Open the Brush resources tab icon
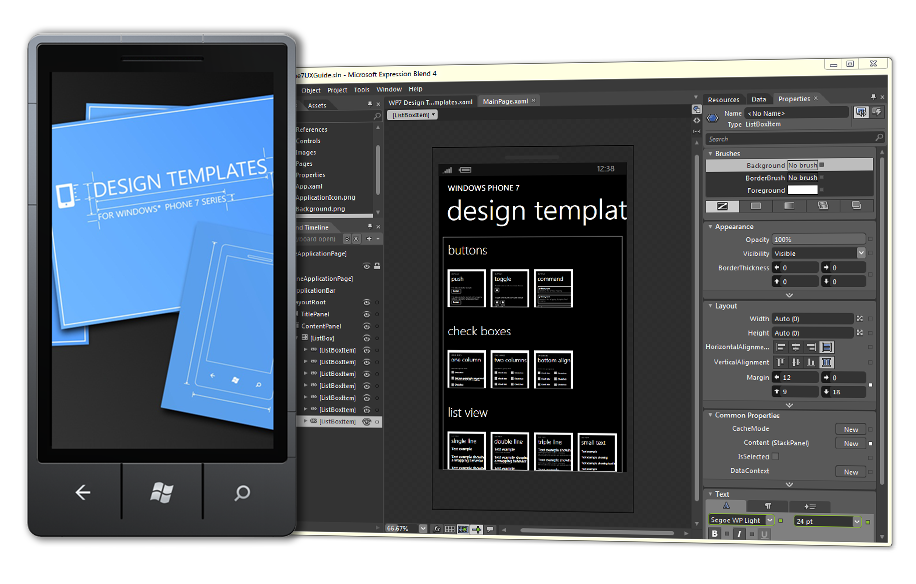Image resolution: width=916 pixels, height=584 pixels. tap(856, 206)
